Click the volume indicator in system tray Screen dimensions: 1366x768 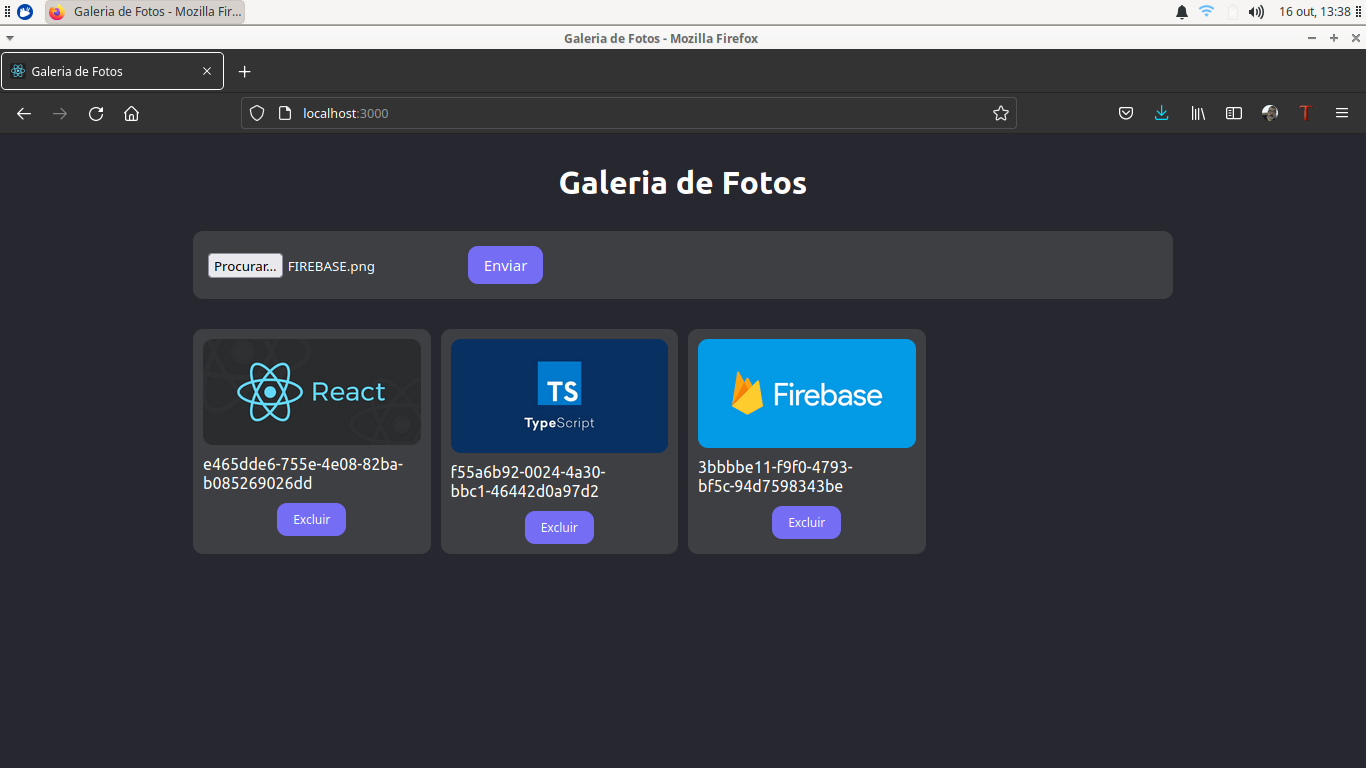tap(1255, 11)
